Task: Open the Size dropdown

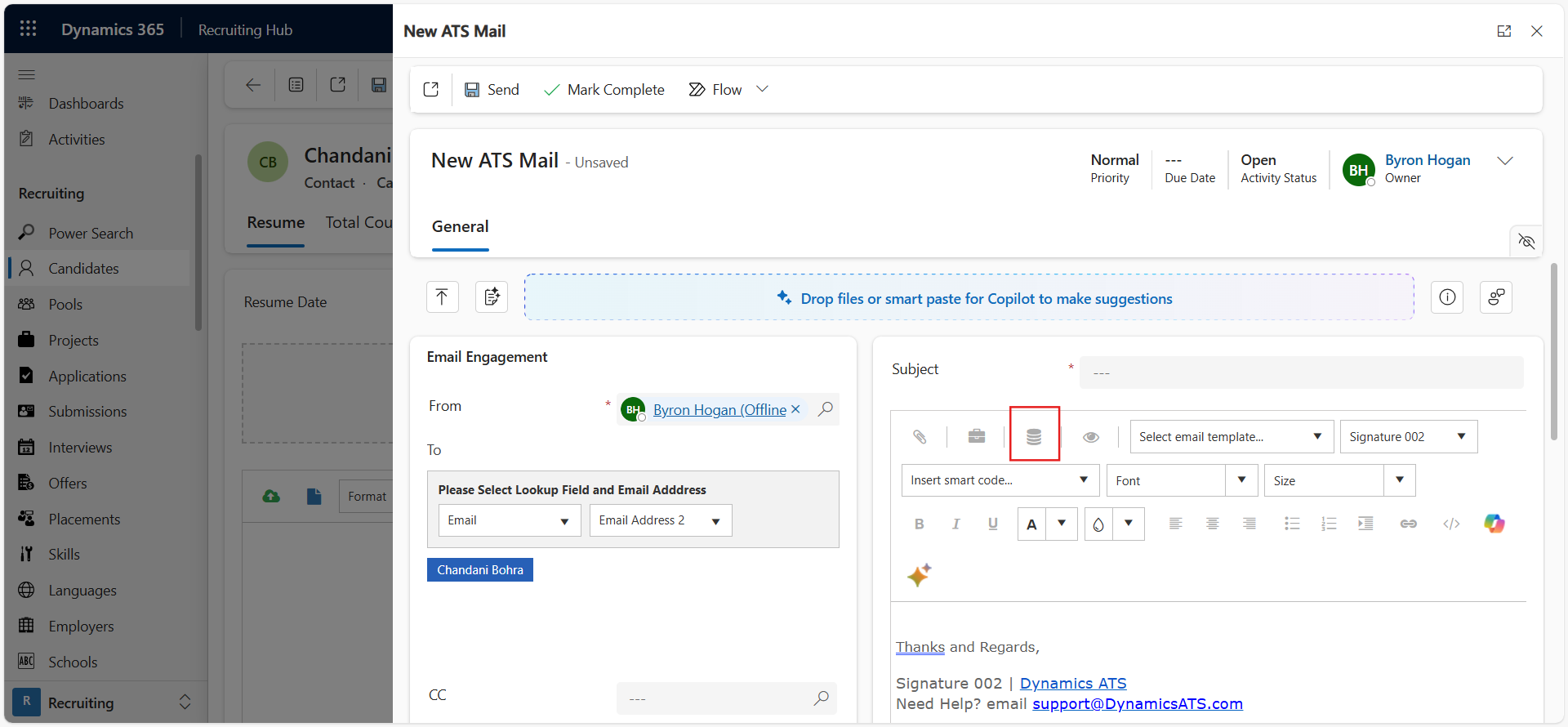Action: click(x=1339, y=480)
